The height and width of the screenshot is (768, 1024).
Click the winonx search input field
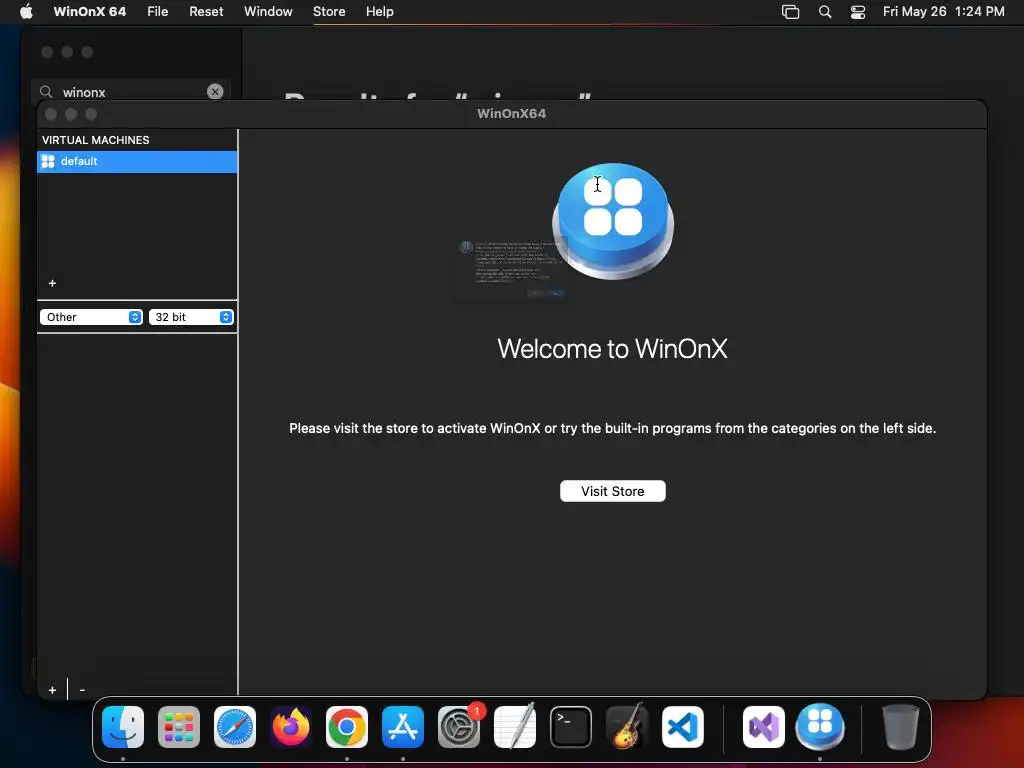point(131,91)
